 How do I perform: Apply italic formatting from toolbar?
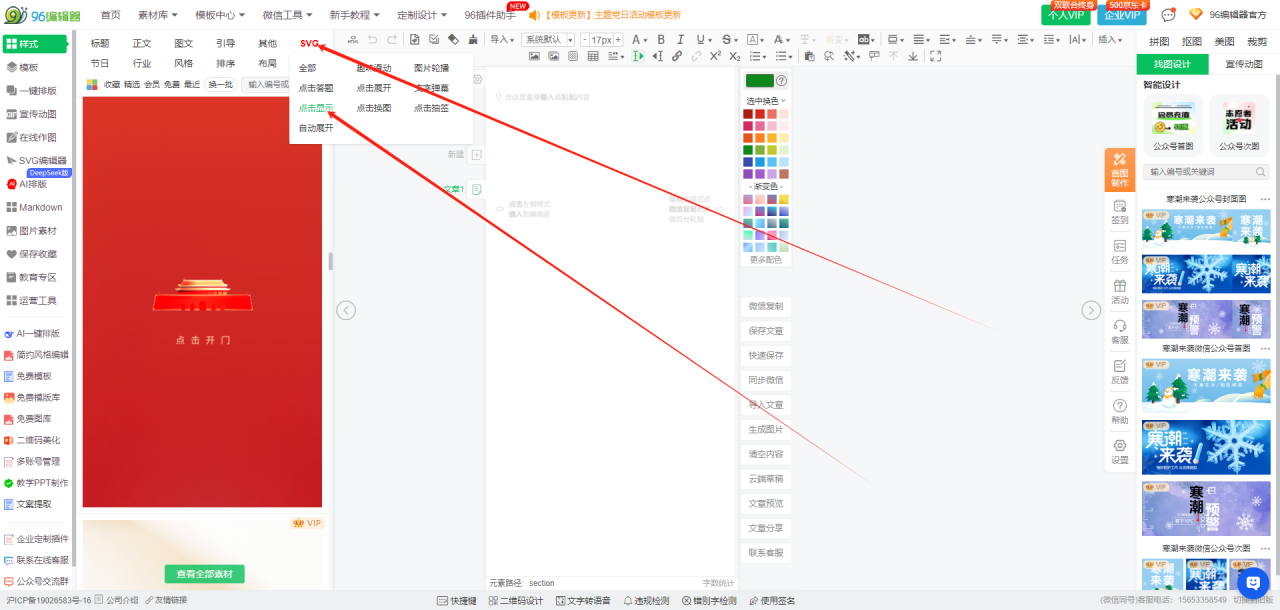pyautogui.click(x=683, y=40)
